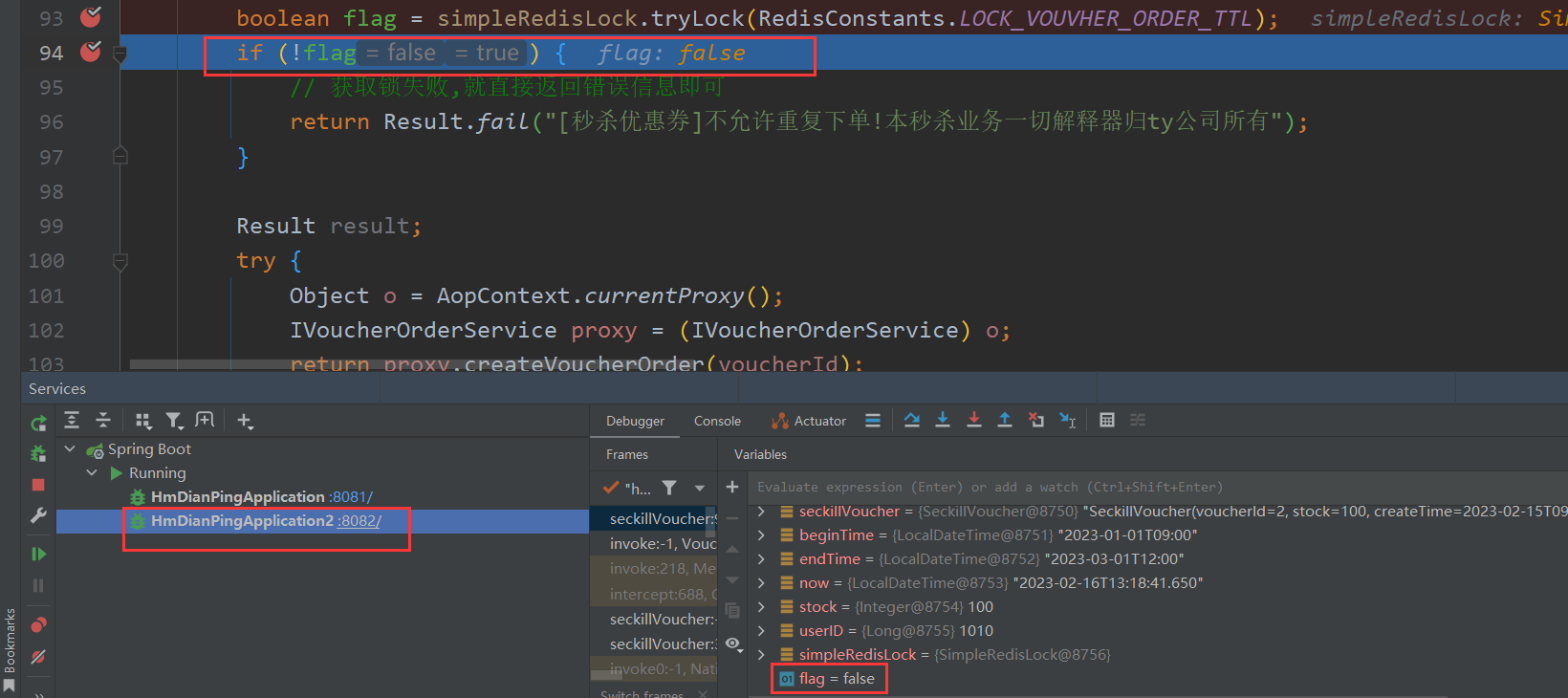
Task: Click the Step Into blue down-arrow icon
Action: click(x=943, y=420)
